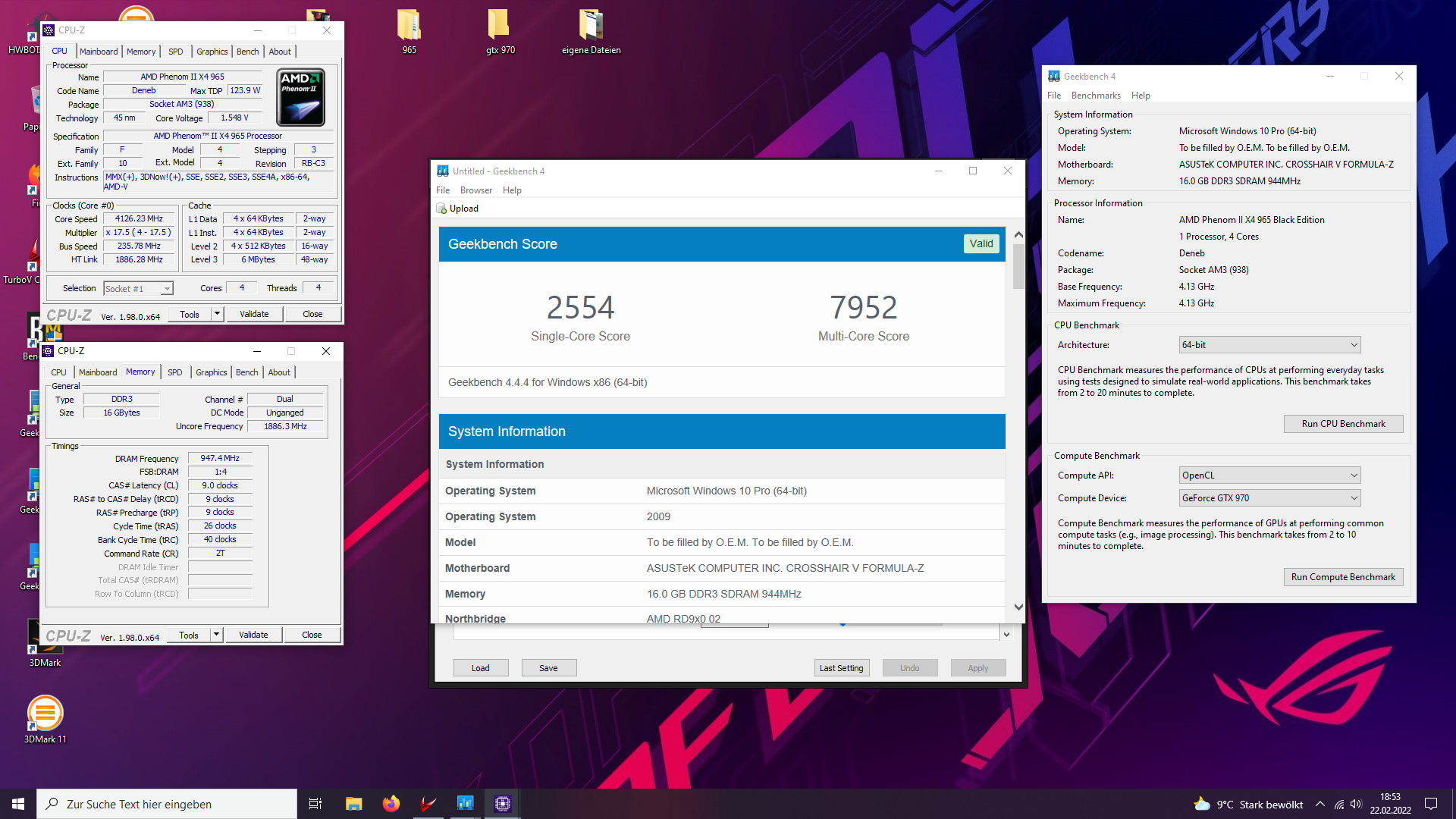This screenshot has height=819, width=1456.
Task: Expand dropdown arrow above Apply button
Action: pyautogui.click(x=1006, y=635)
